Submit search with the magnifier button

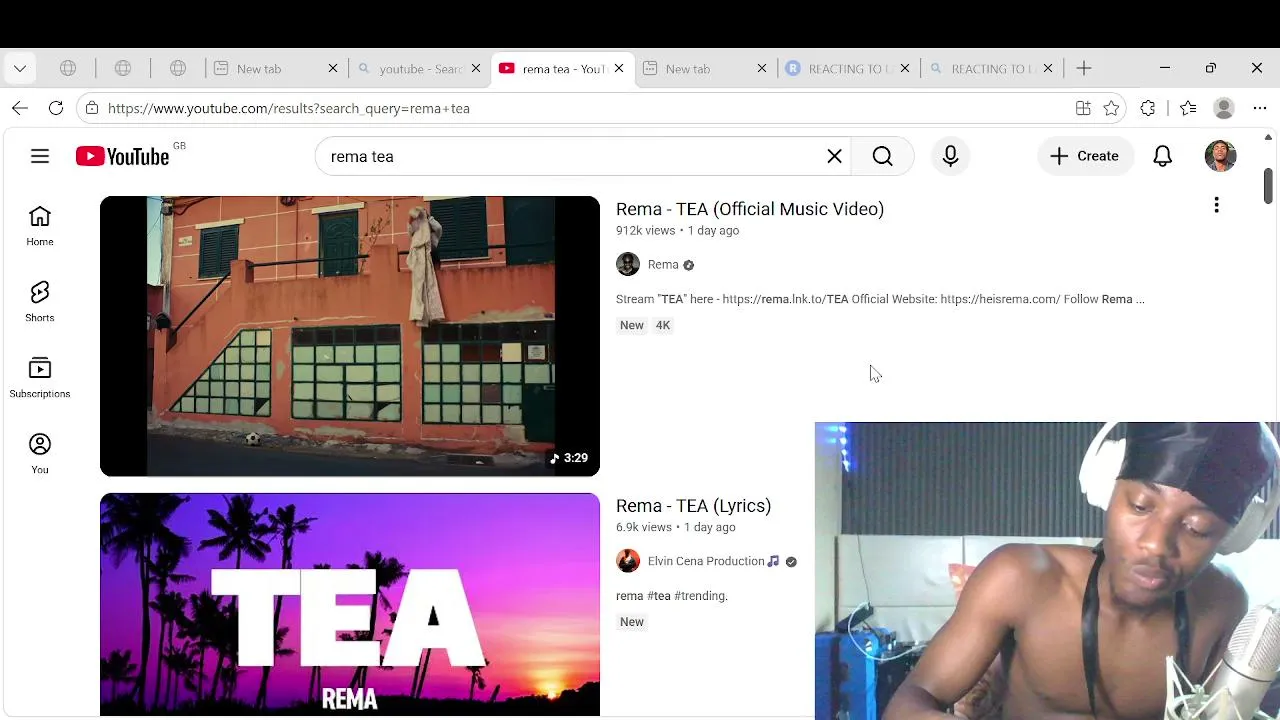click(882, 156)
